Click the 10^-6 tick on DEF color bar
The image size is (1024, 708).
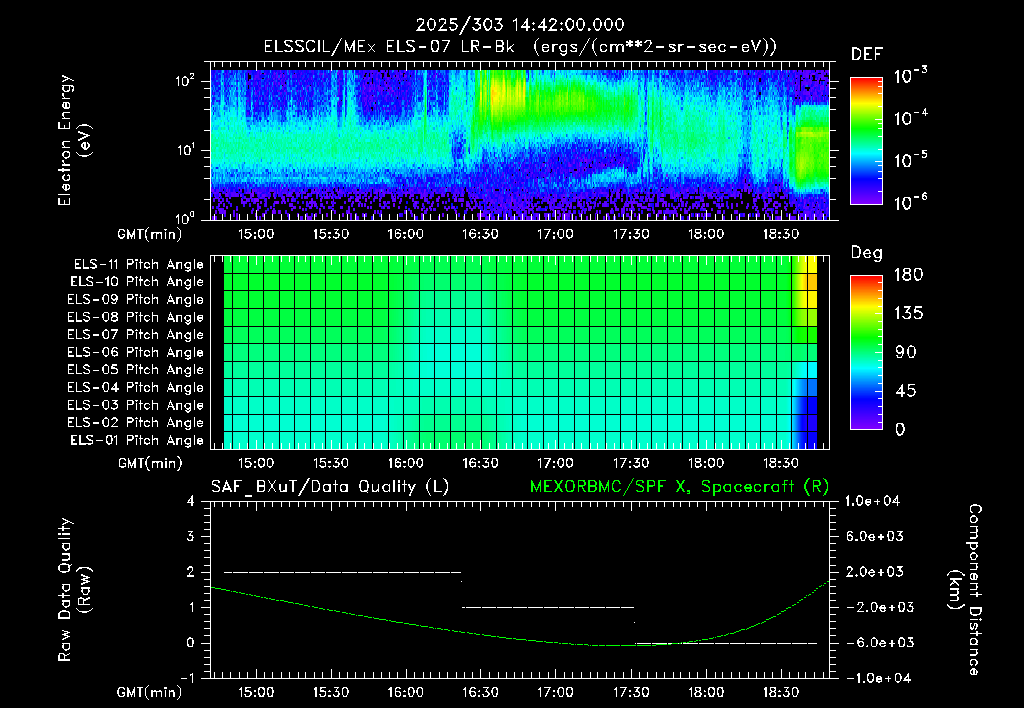click(x=910, y=202)
